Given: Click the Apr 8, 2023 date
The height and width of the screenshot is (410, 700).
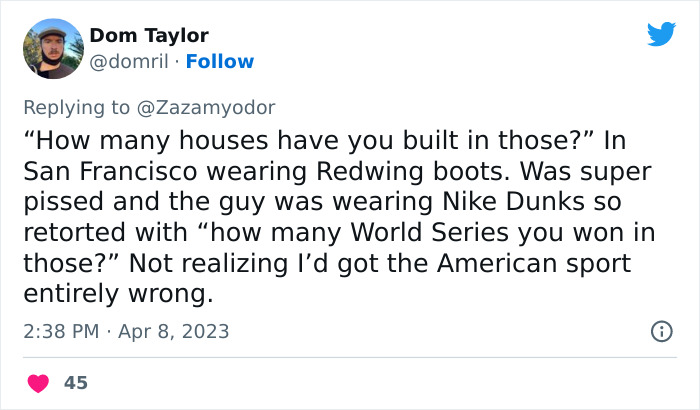Looking at the screenshot, I should tap(174, 331).
